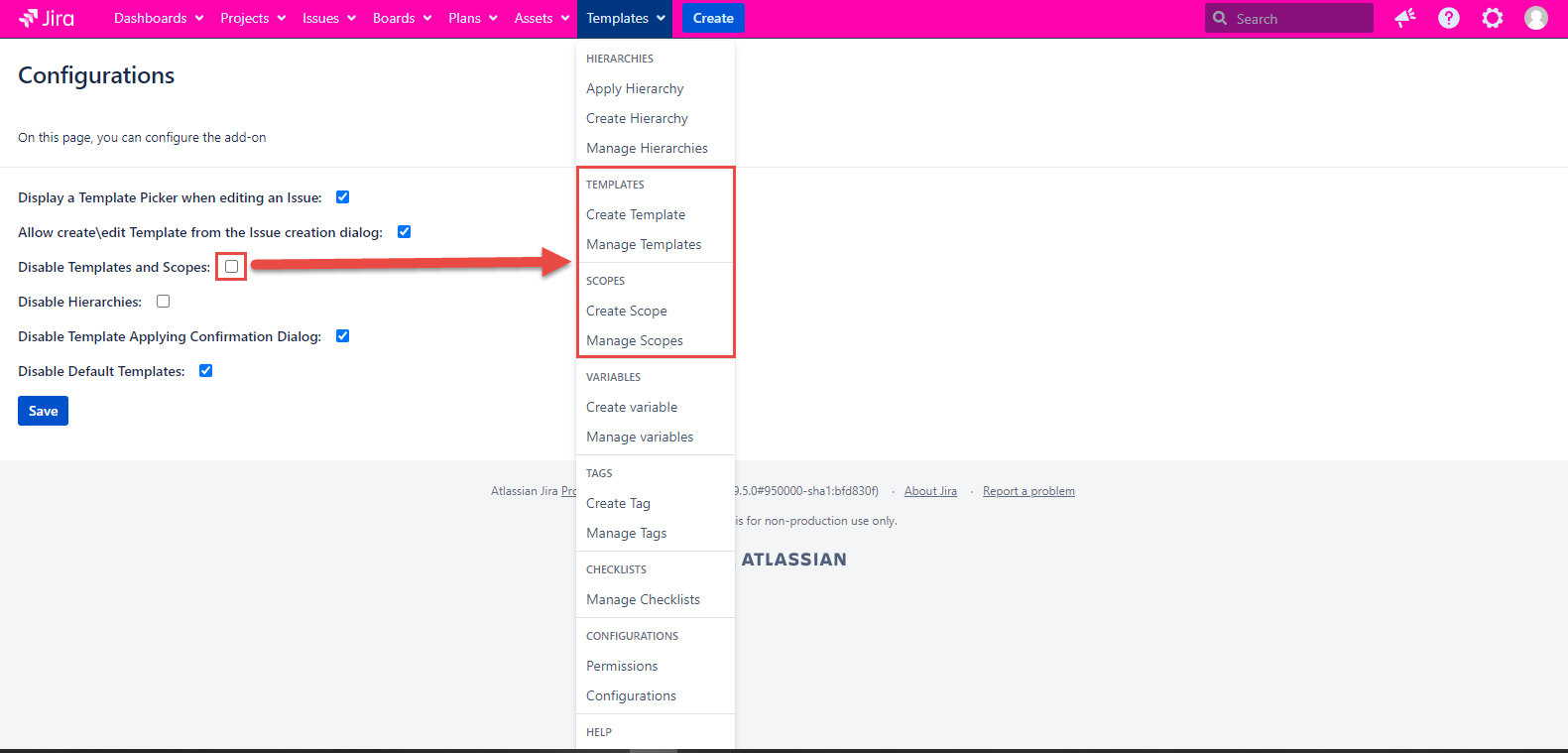Toggle Disable Templates and Scopes checkbox
Viewport: 1568px width, 753px height.
coord(231,267)
